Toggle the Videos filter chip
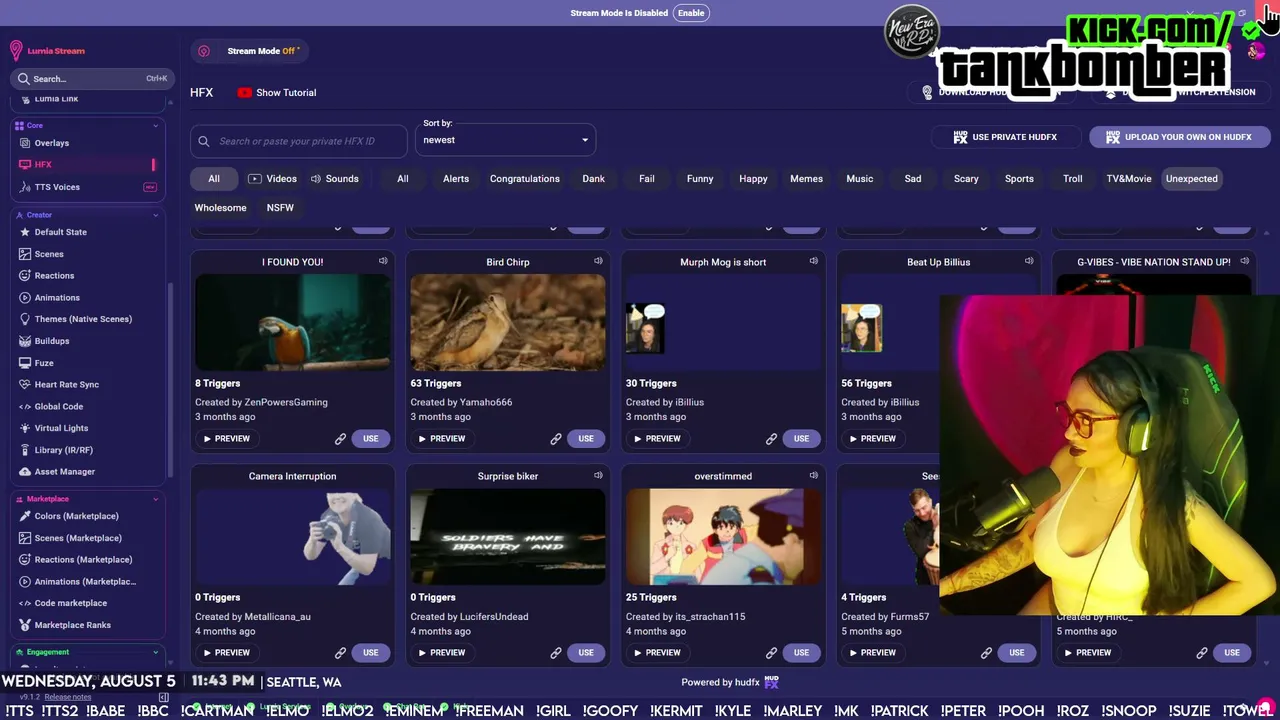1280x720 pixels. pyautogui.click(x=273, y=179)
